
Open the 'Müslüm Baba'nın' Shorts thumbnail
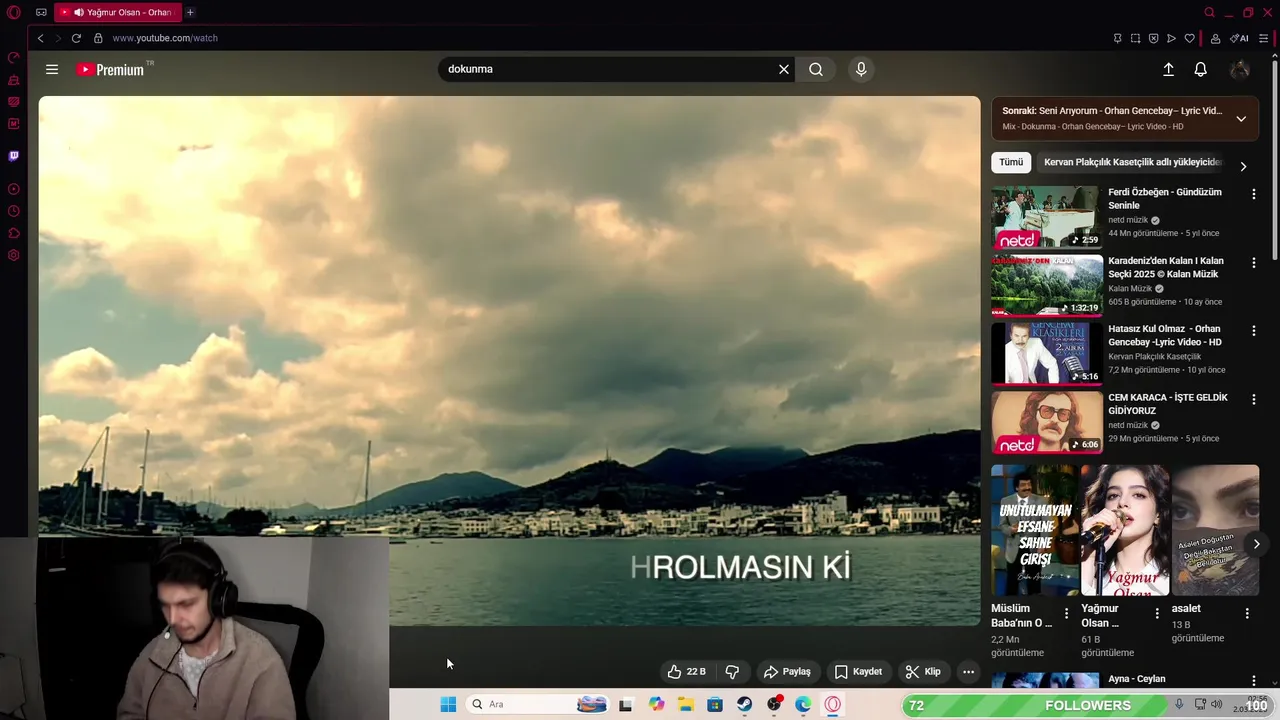coord(1035,530)
